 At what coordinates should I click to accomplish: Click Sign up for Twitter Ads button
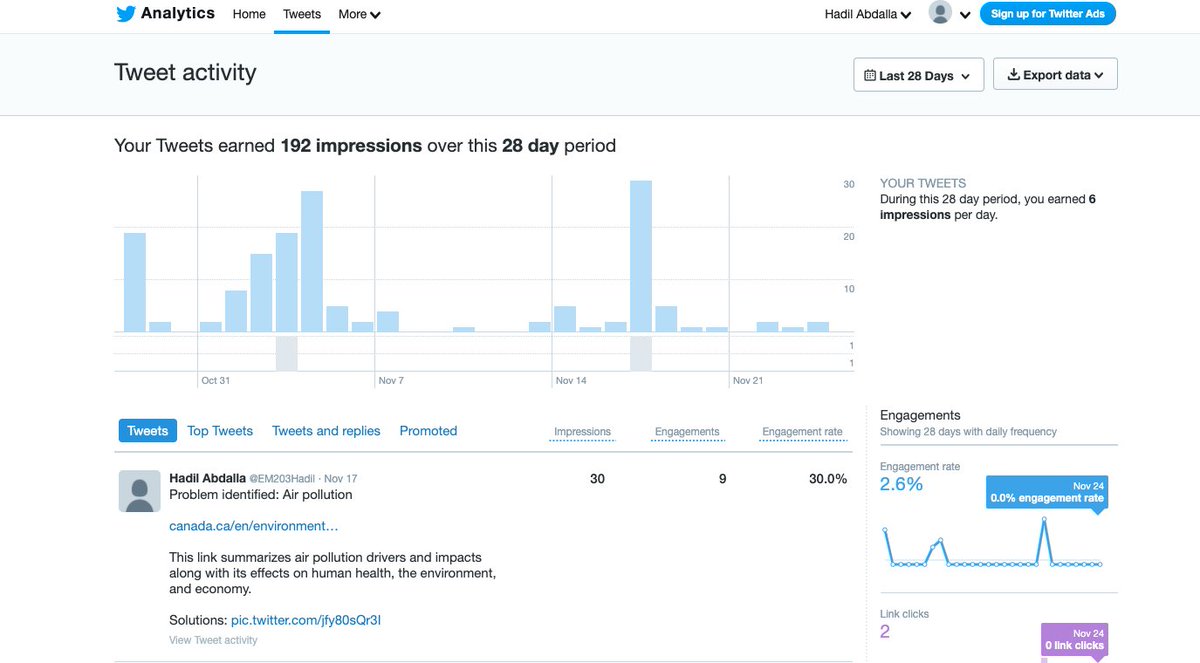point(1048,14)
